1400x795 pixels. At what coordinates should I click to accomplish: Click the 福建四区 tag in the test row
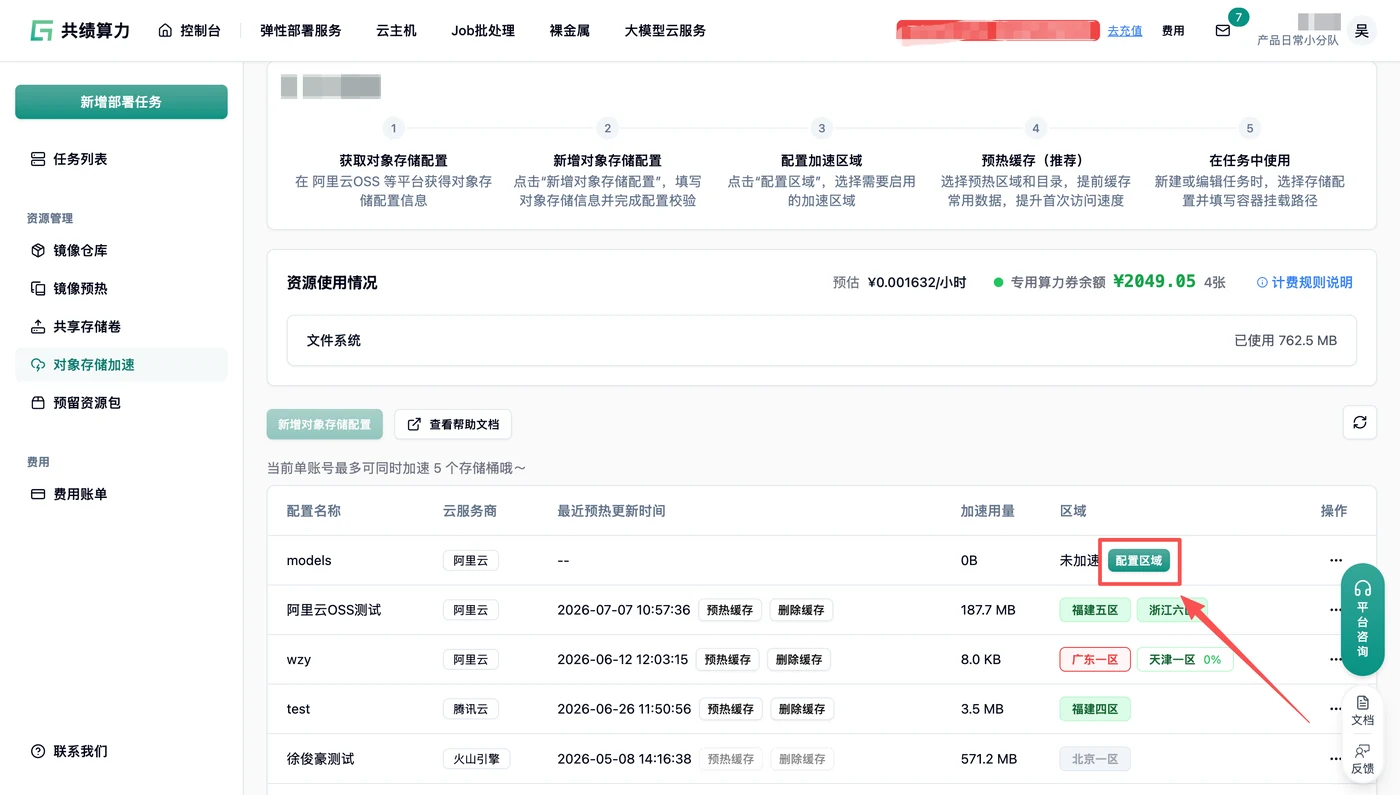pos(1095,709)
